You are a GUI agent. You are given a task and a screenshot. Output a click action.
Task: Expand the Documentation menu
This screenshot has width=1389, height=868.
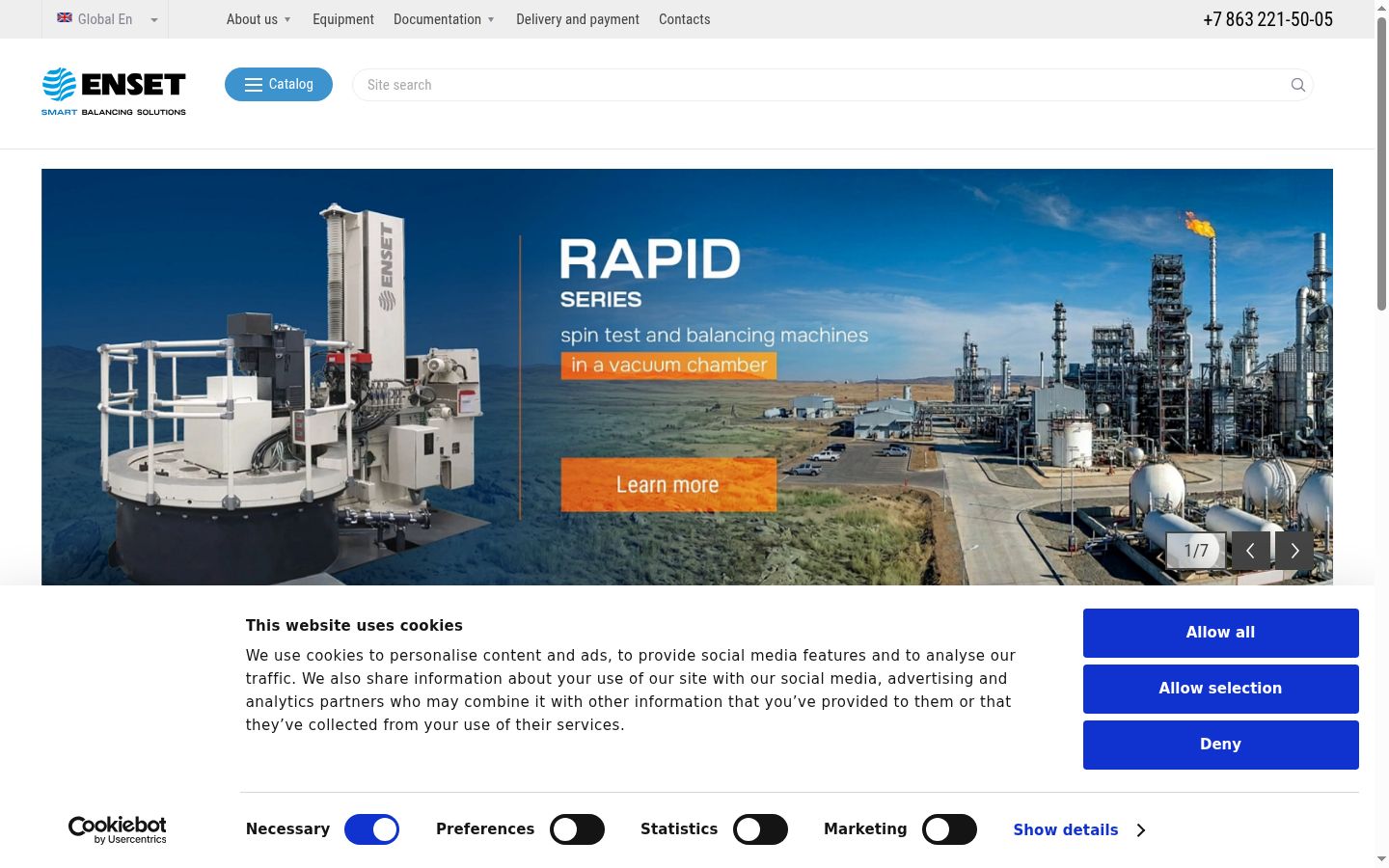pyautogui.click(x=444, y=19)
